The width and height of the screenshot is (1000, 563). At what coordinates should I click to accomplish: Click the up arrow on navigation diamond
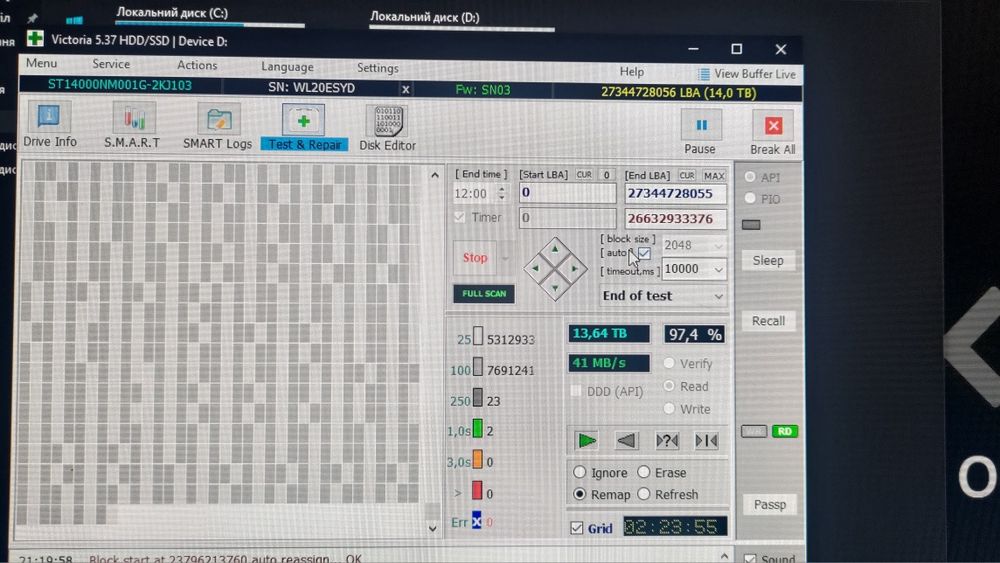tap(555, 249)
